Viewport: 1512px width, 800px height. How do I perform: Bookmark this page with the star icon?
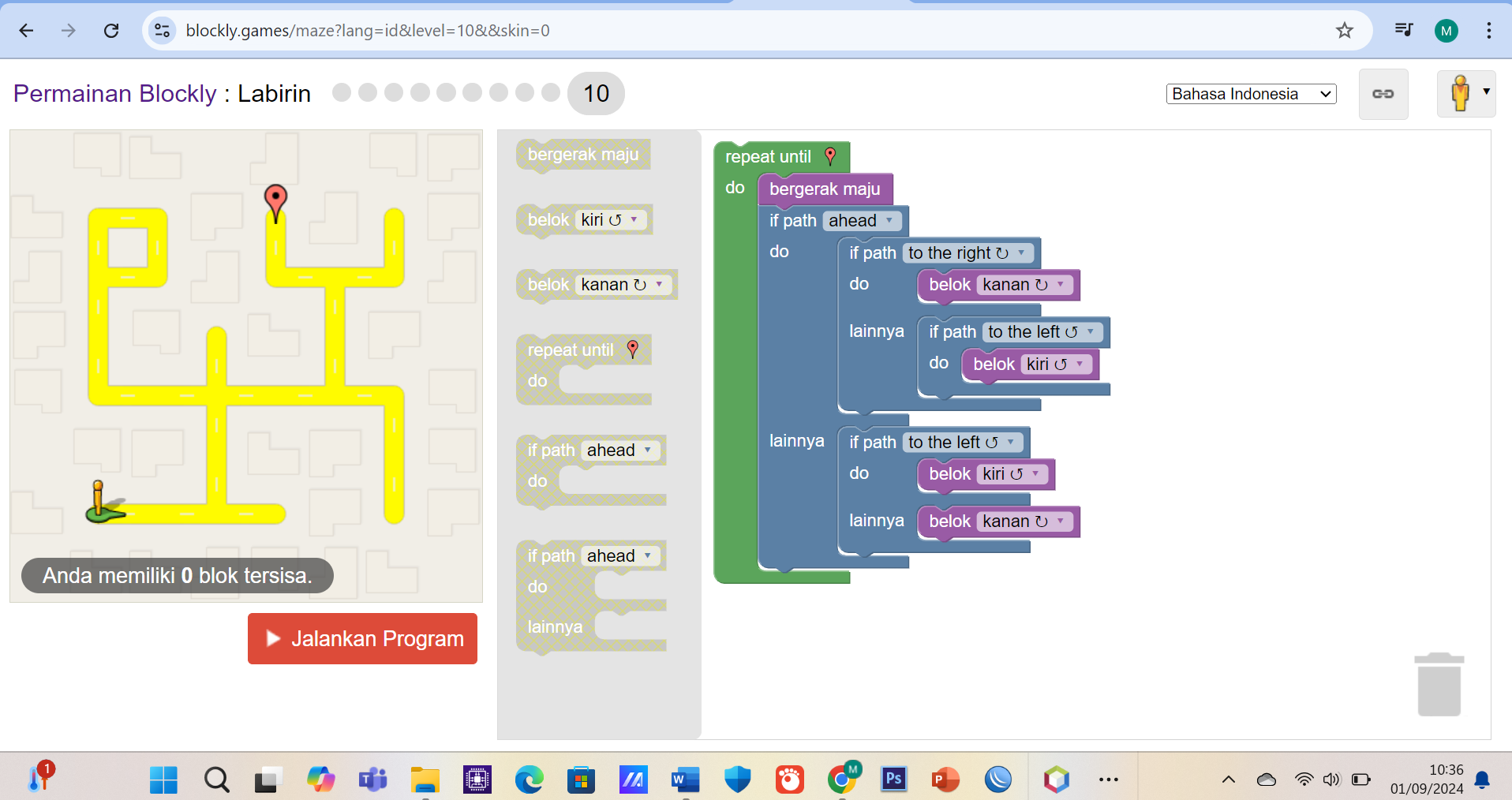click(x=1344, y=31)
